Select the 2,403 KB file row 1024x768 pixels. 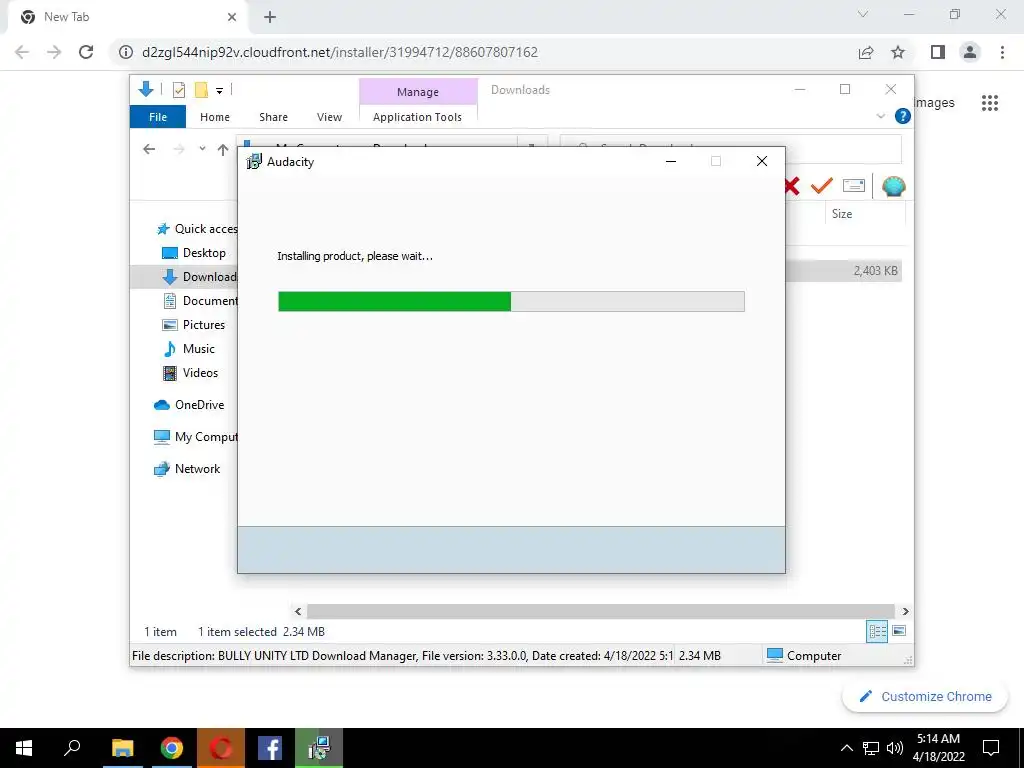click(843, 270)
